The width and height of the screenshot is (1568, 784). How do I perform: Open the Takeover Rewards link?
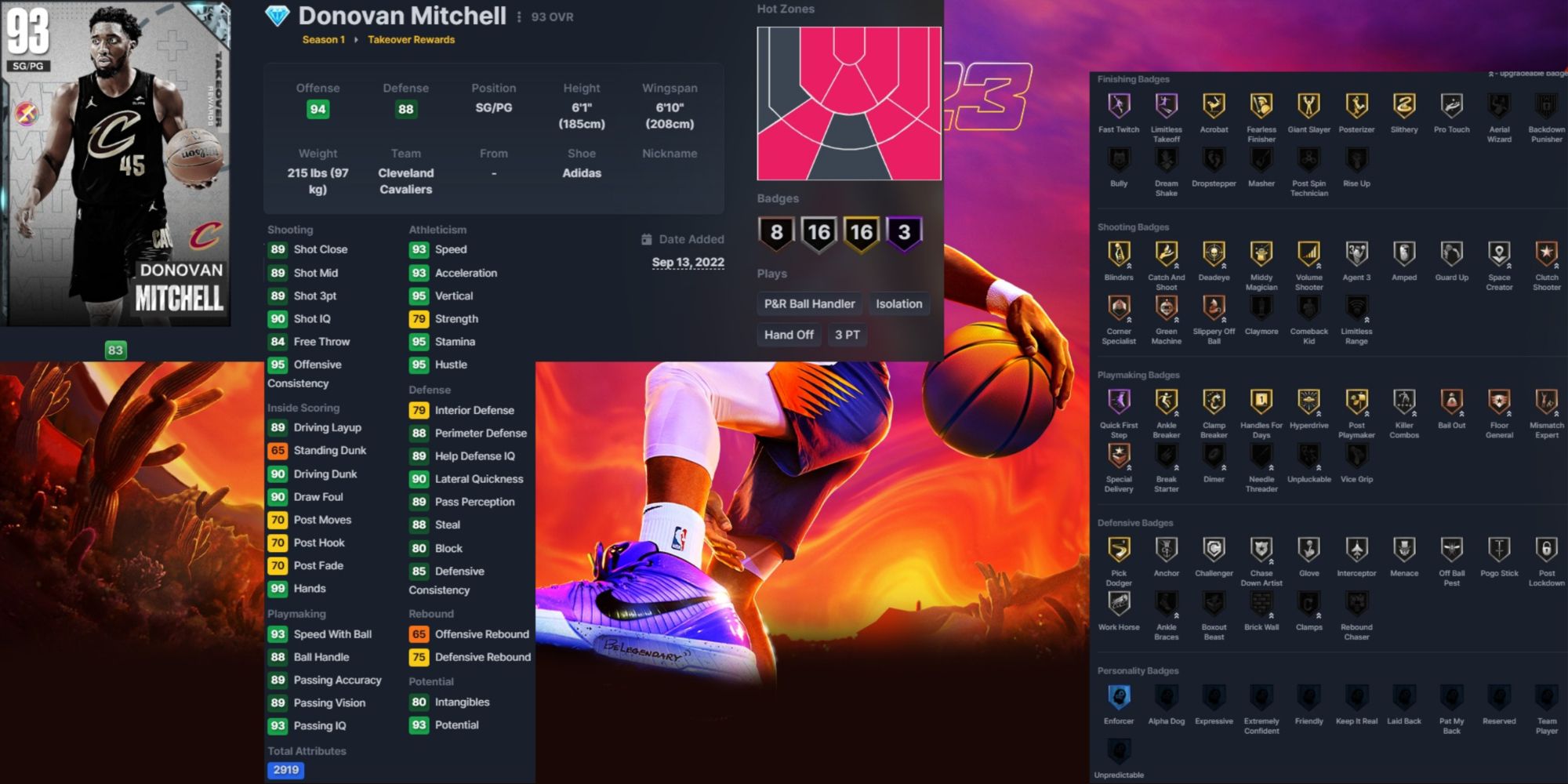pyautogui.click(x=411, y=39)
